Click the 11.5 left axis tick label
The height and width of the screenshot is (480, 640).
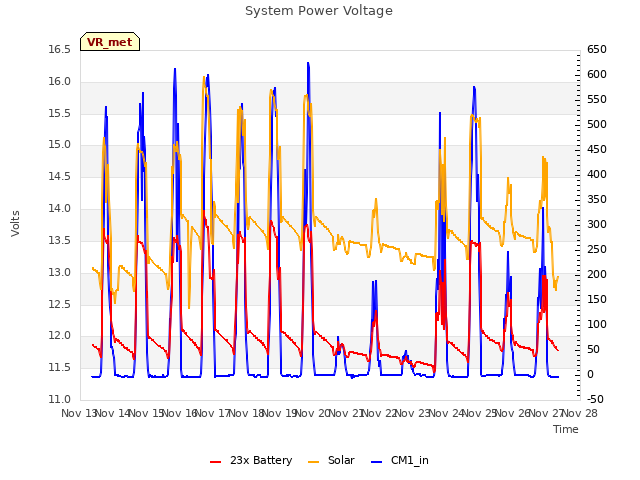pyautogui.click(x=60, y=367)
